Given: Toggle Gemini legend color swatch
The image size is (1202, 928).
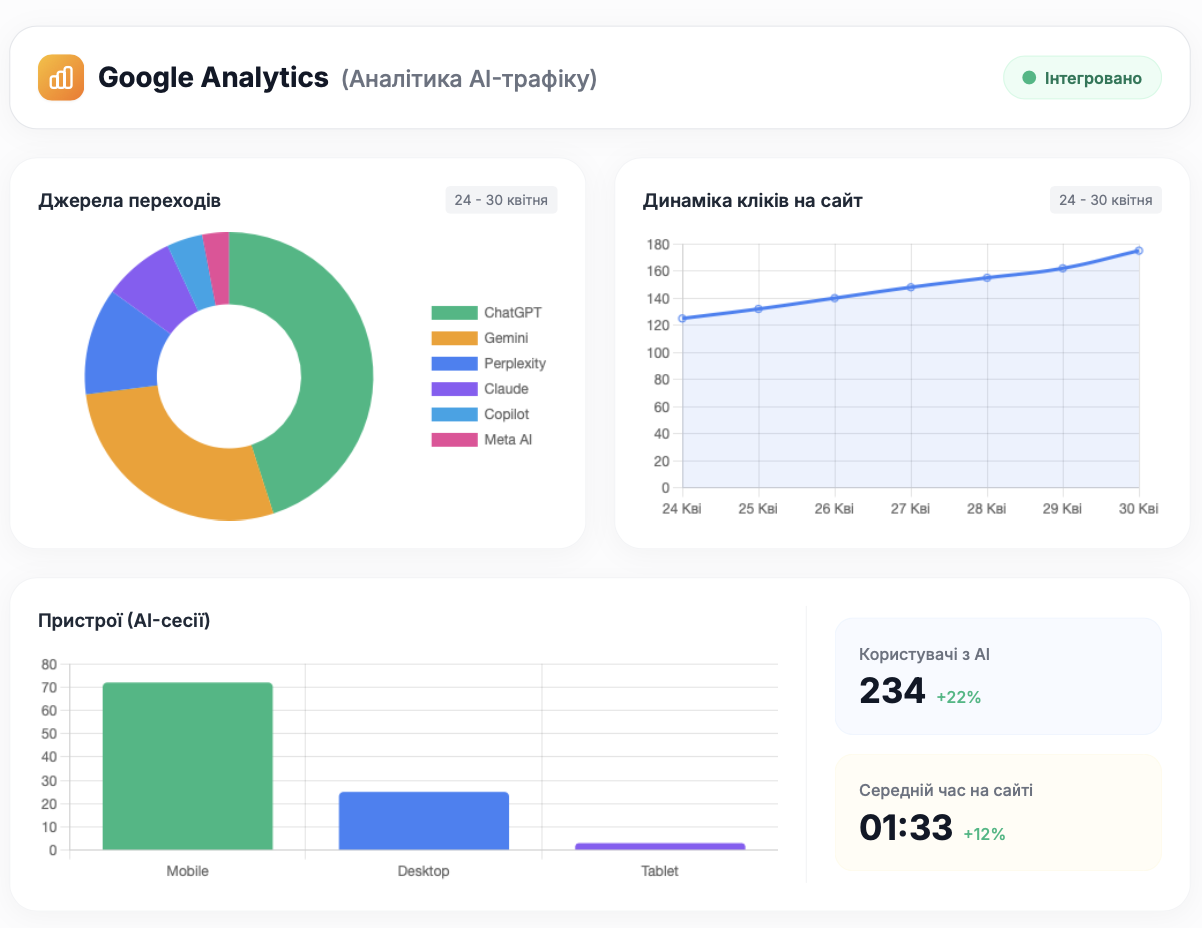Looking at the screenshot, I should pyautogui.click(x=454, y=338).
